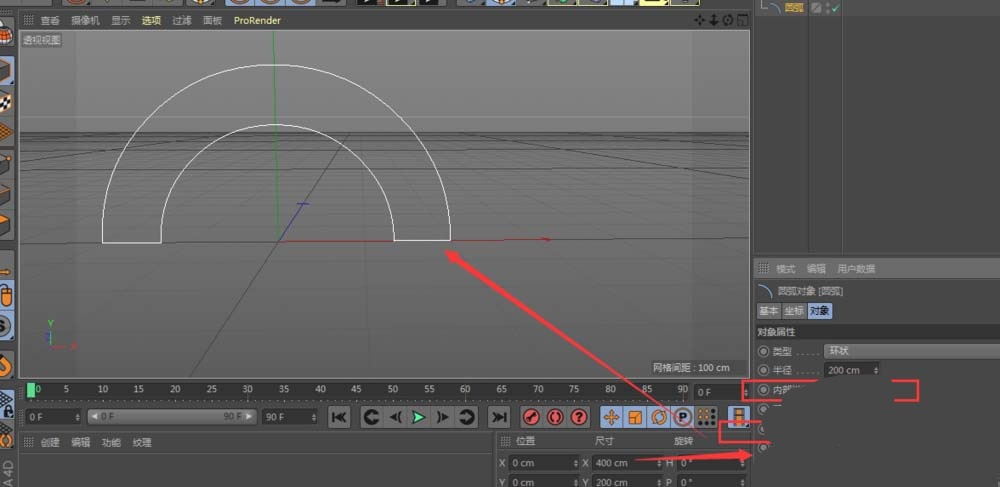Toggle the position keyframe icon
Screen dimensions: 1000x487
coord(610,417)
